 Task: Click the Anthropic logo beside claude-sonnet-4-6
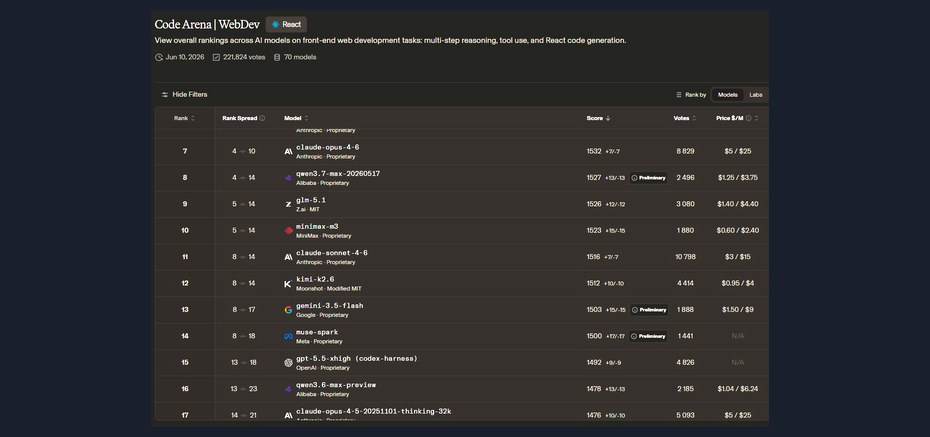[x=288, y=257]
